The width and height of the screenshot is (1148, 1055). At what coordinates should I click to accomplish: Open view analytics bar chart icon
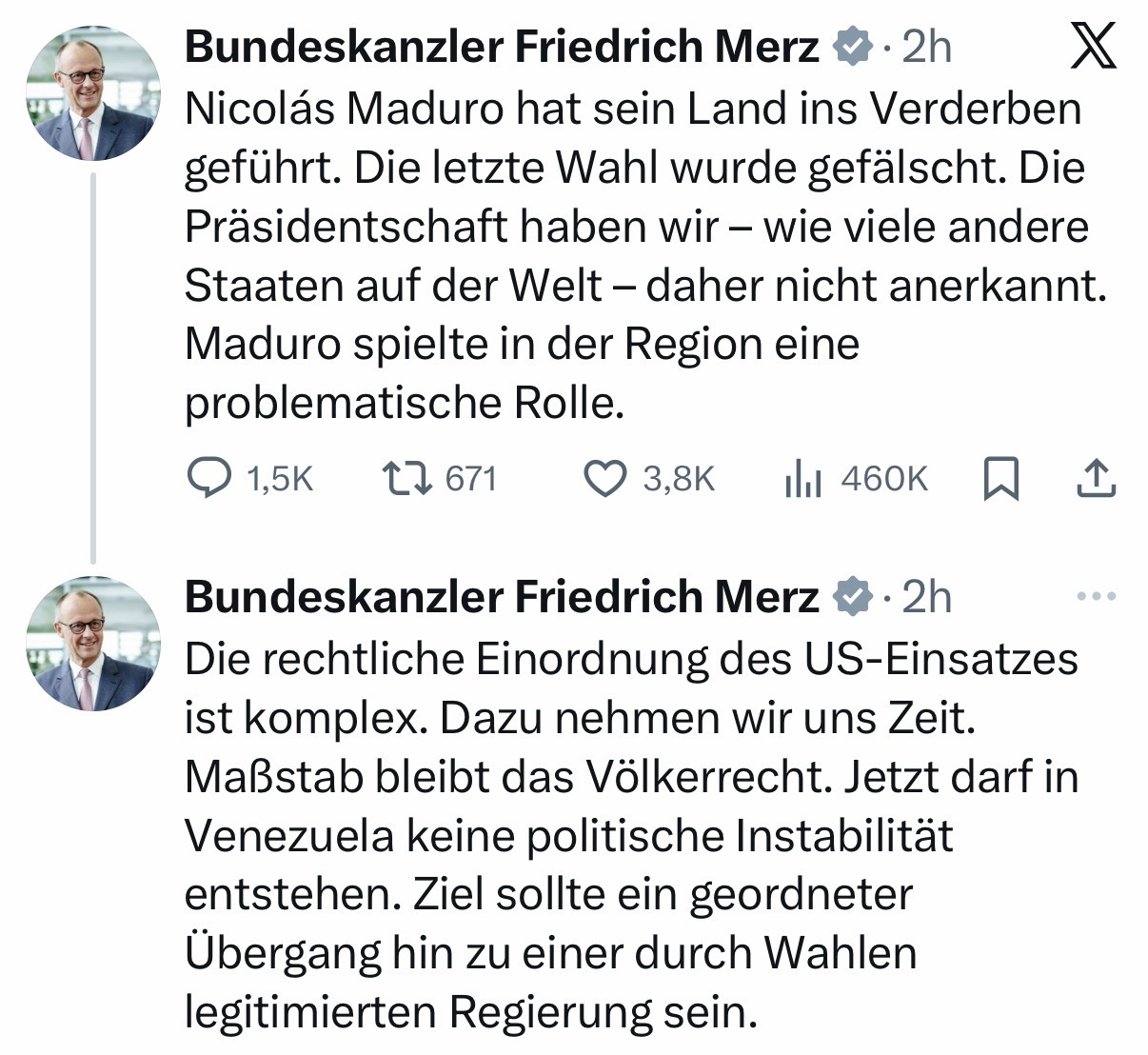tap(802, 478)
